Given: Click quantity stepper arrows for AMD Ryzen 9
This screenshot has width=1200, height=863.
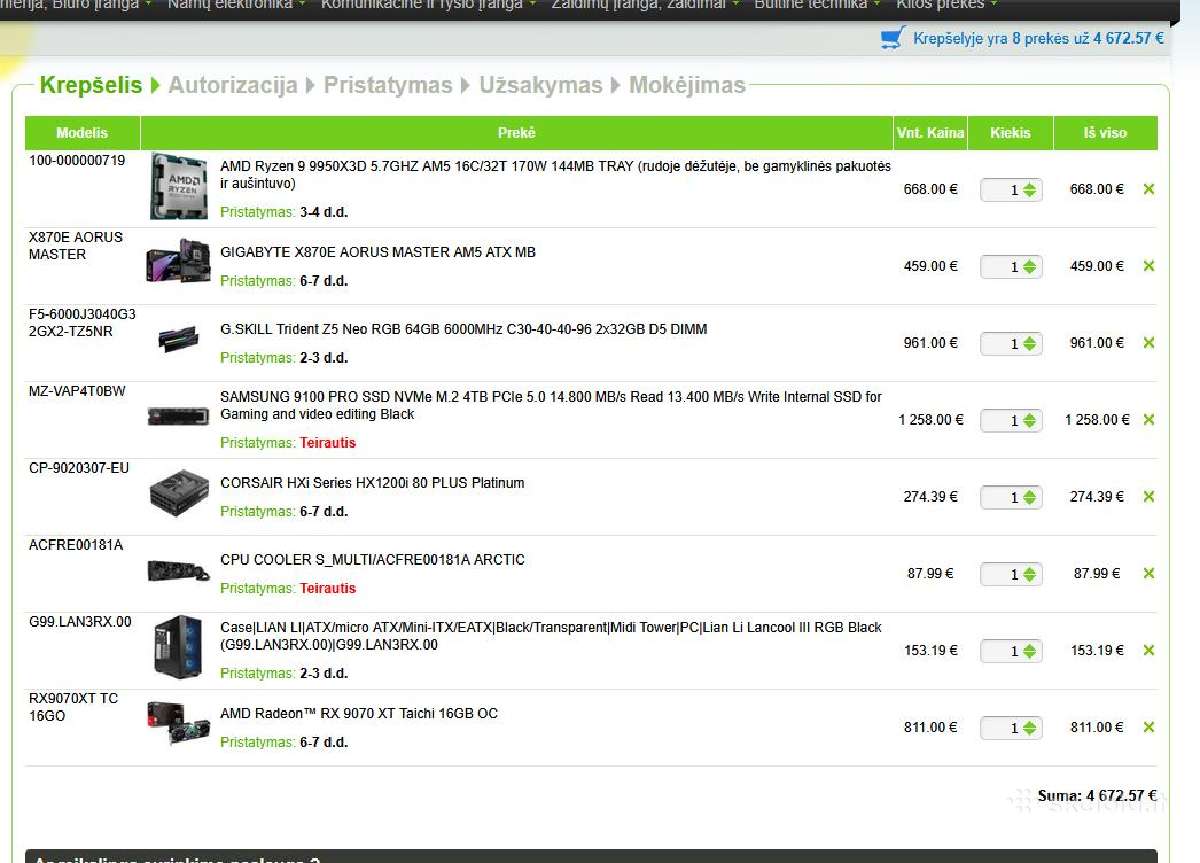Looking at the screenshot, I should pyautogui.click(x=1030, y=190).
